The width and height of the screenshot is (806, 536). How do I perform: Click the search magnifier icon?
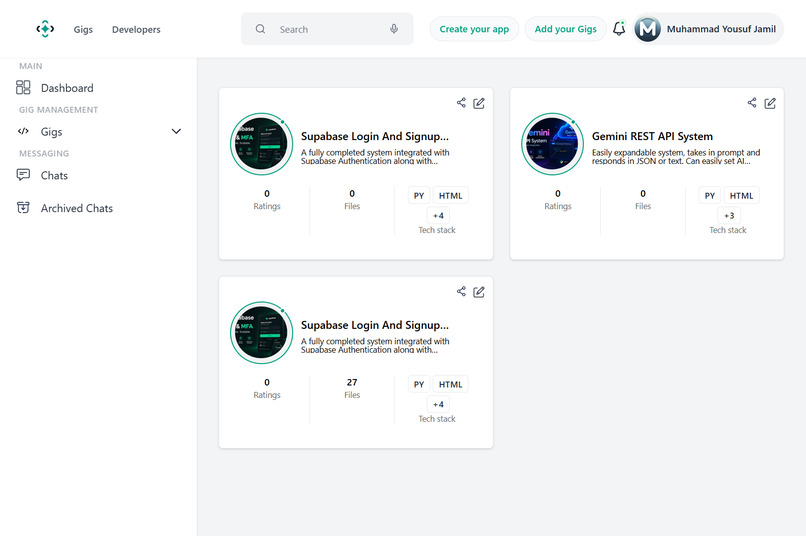coord(261,29)
